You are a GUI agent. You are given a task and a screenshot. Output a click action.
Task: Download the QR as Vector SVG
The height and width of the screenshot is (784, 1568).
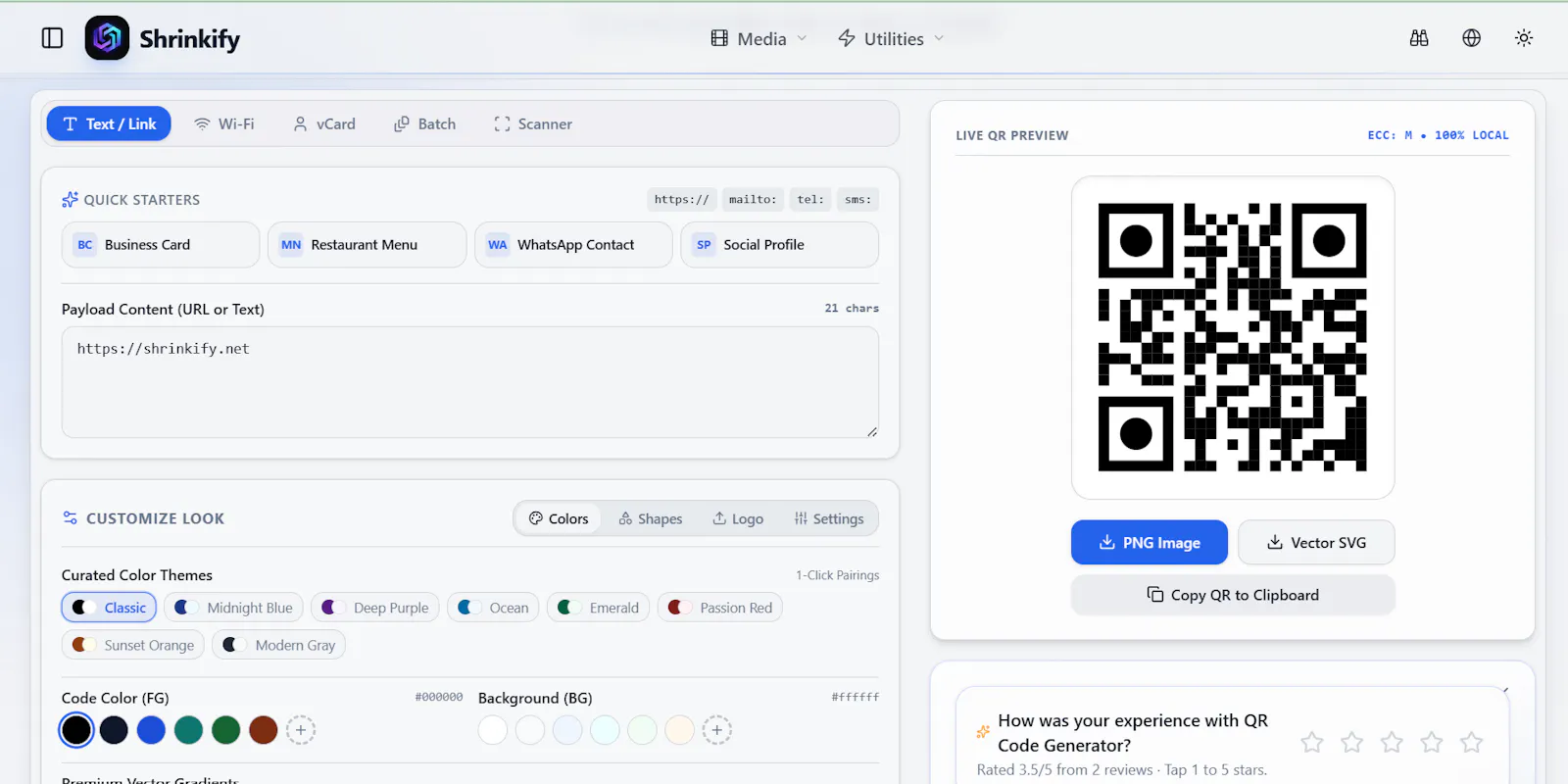point(1316,542)
